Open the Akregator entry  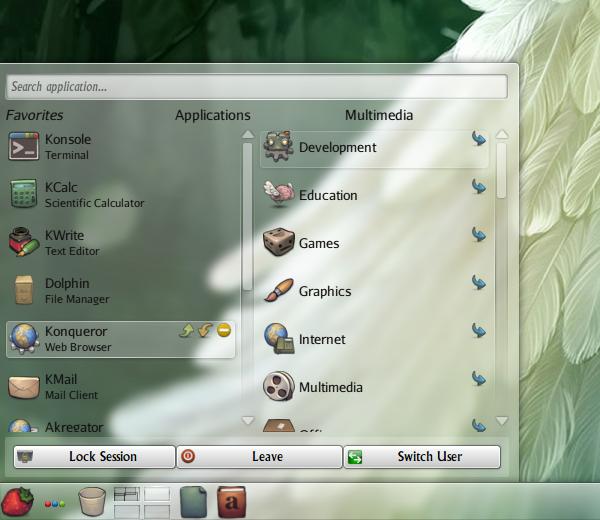pos(121,426)
